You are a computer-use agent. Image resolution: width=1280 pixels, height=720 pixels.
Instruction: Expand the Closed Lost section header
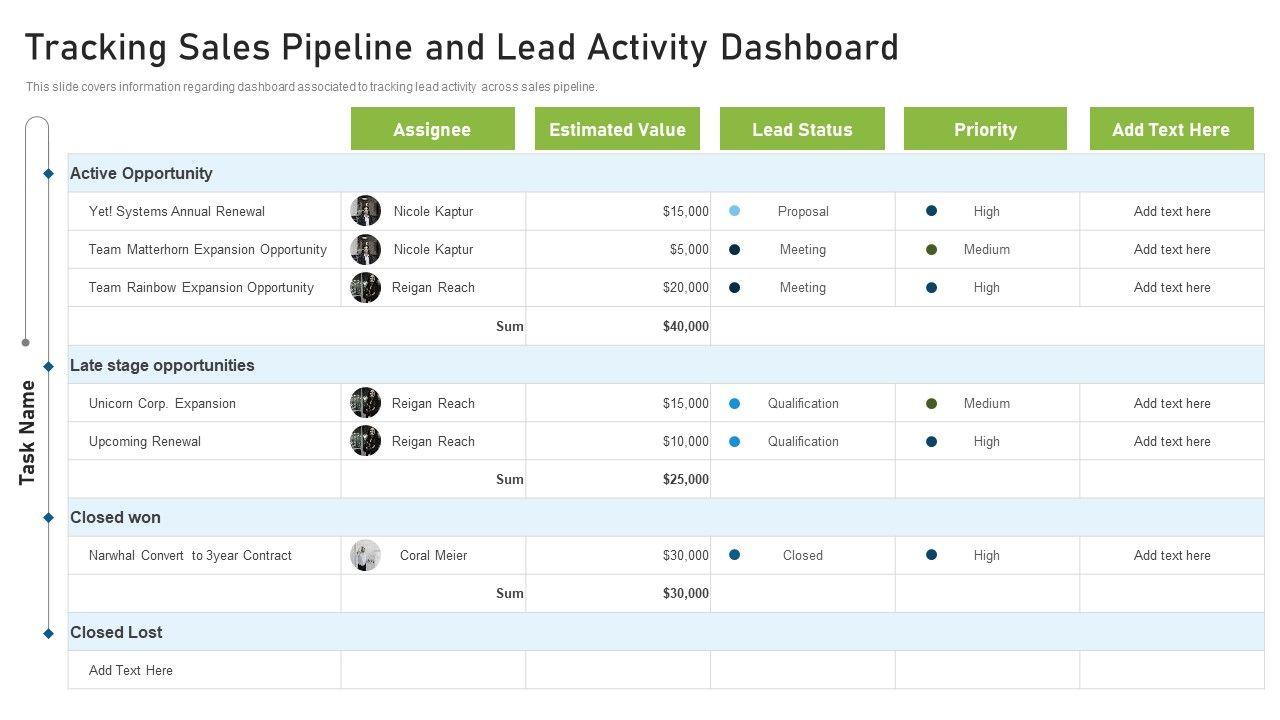pyautogui.click(x=116, y=632)
